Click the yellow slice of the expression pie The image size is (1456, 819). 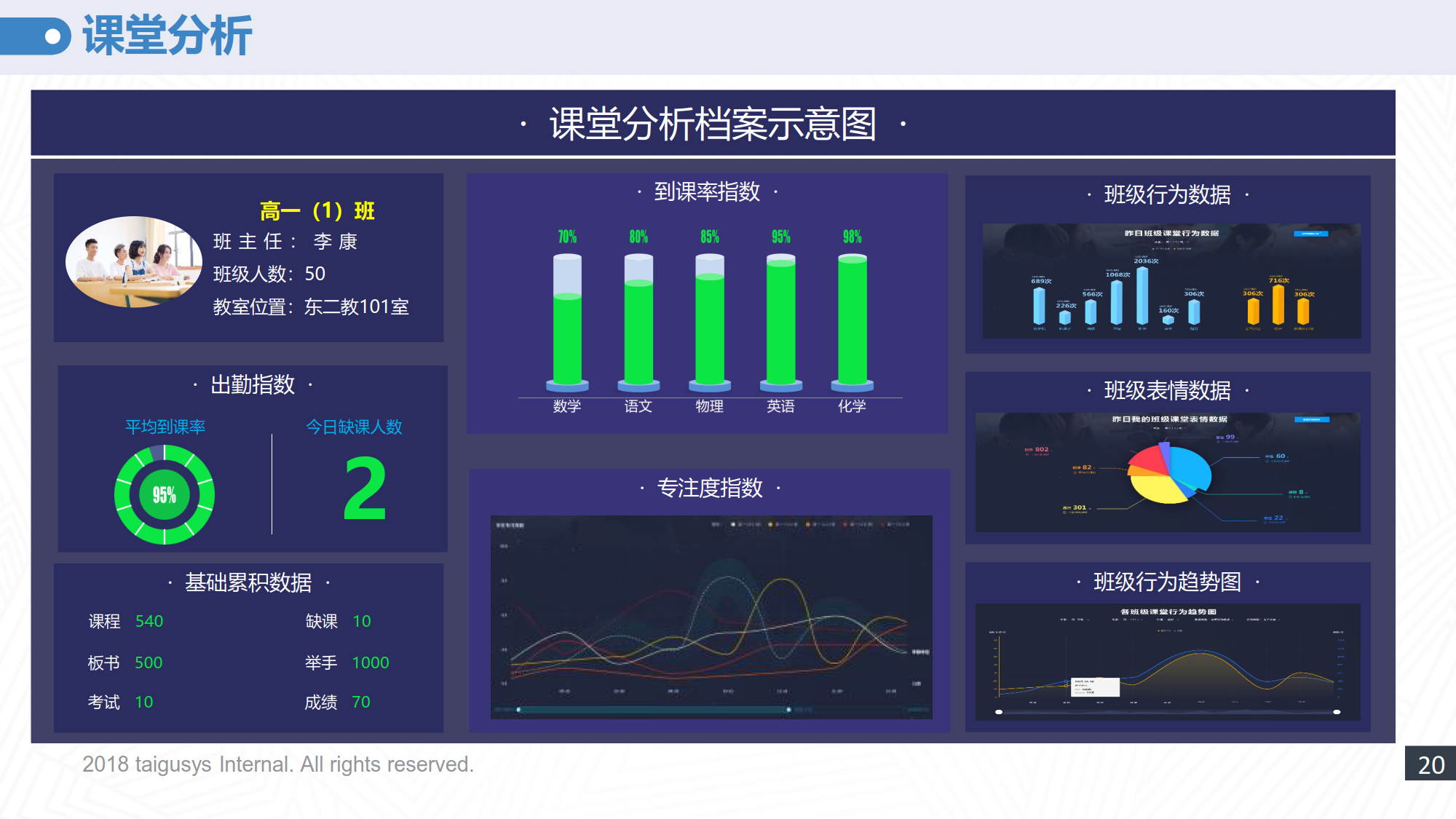point(1158,489)
